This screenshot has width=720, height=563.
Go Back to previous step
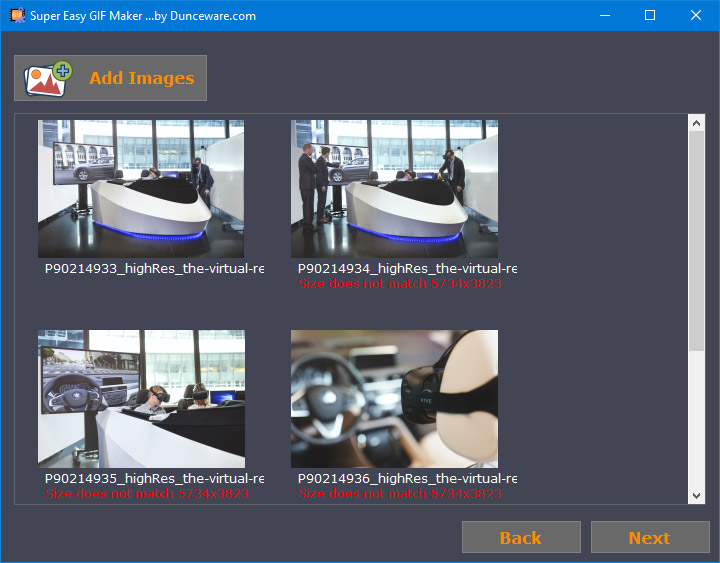pyautogui.click(x=521, y=537)
